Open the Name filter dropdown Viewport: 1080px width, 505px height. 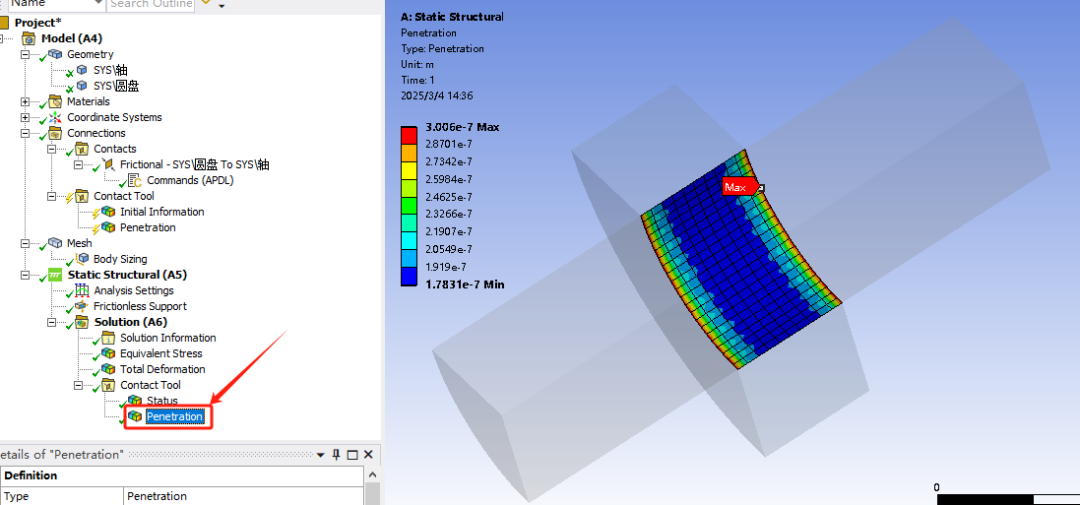coord(98,3)
